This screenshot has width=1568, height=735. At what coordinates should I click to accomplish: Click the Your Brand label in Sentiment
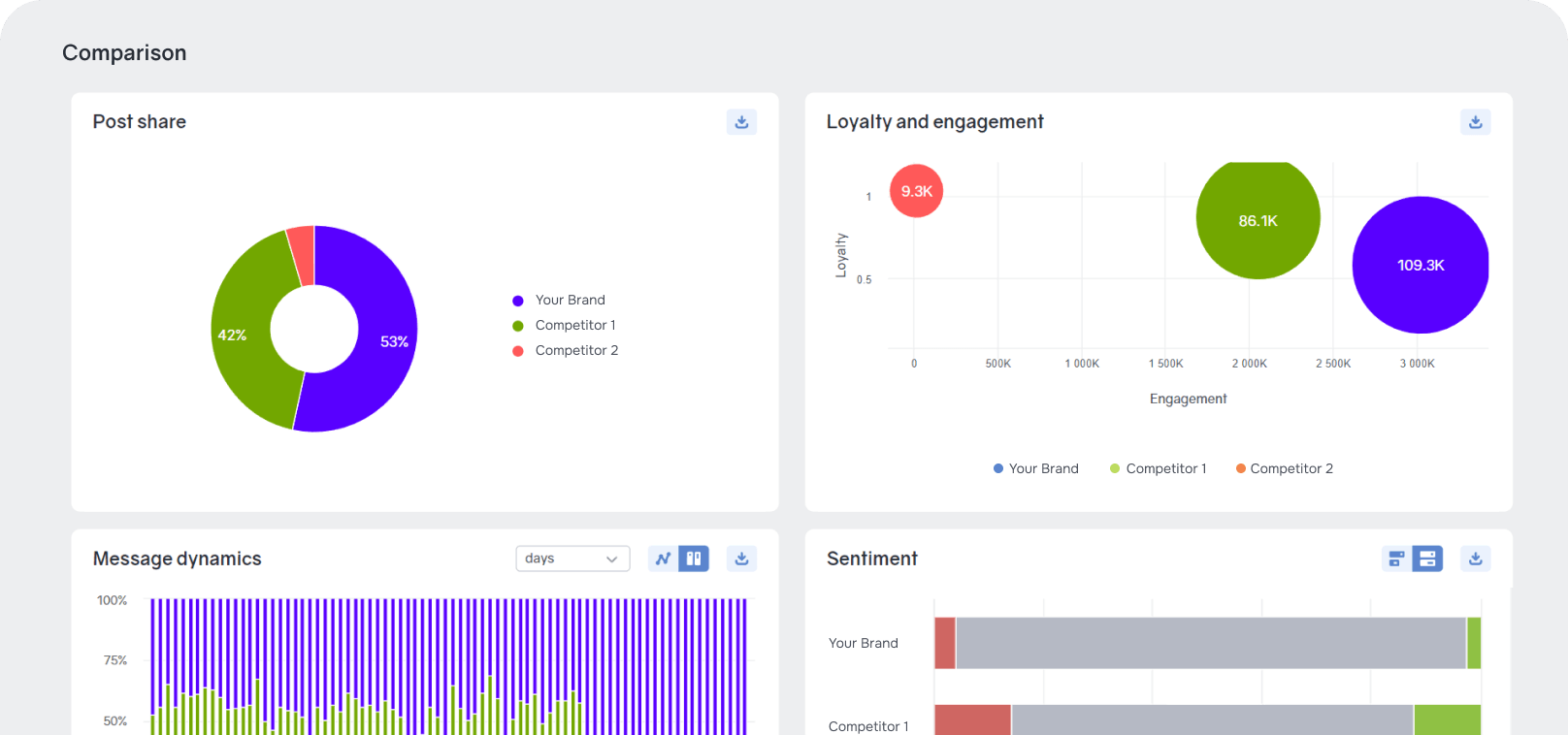pos(863,644)
